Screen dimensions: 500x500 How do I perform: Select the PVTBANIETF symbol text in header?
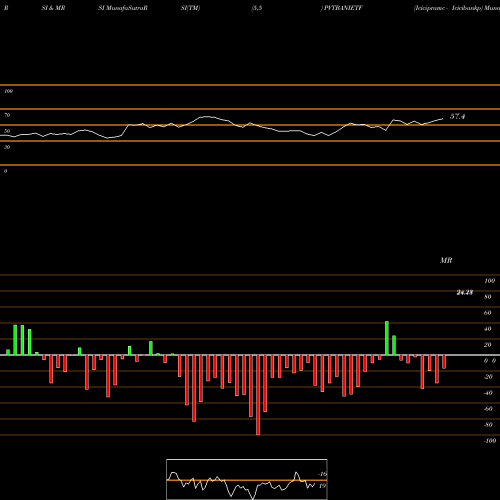point(343,8)
